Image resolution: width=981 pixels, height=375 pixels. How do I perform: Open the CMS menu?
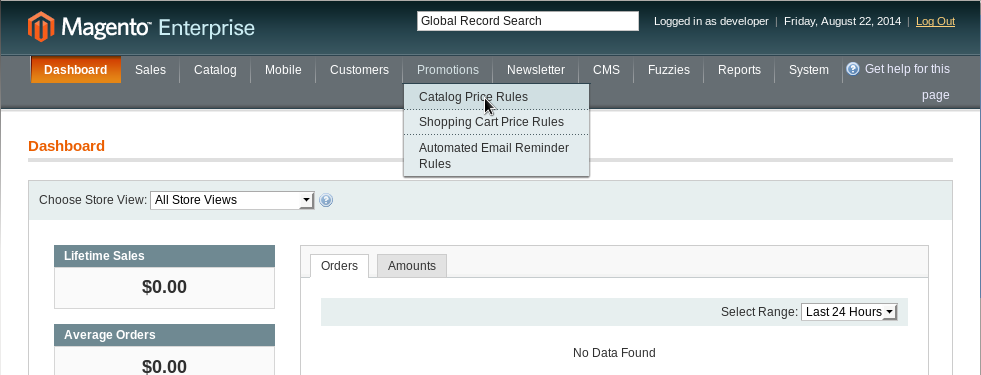click(x=606, y=69)
